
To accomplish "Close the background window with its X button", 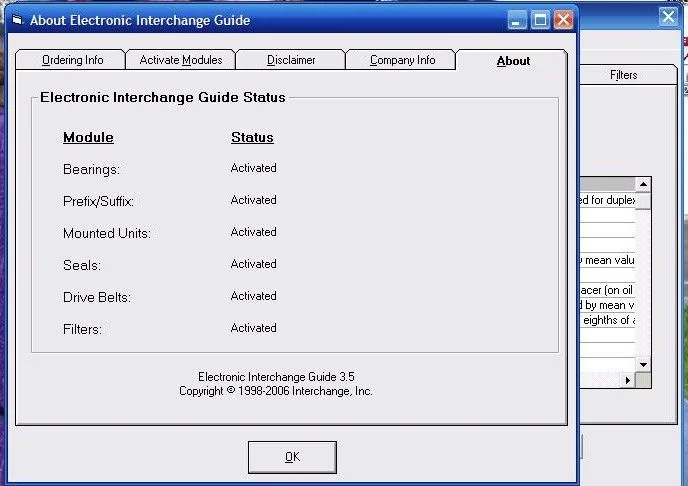I will click(x=668, y=17).
